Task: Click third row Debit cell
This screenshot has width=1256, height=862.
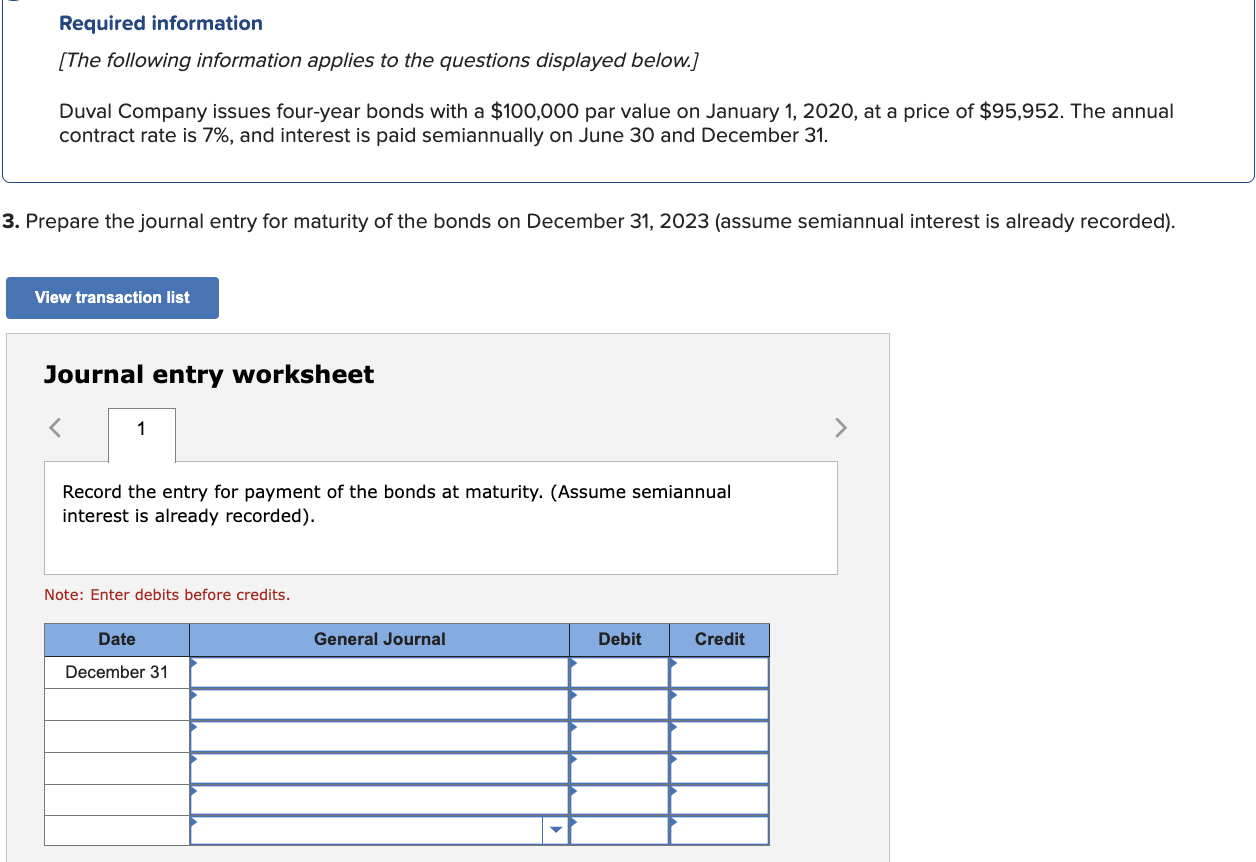Action: click(x=619, y=736)
